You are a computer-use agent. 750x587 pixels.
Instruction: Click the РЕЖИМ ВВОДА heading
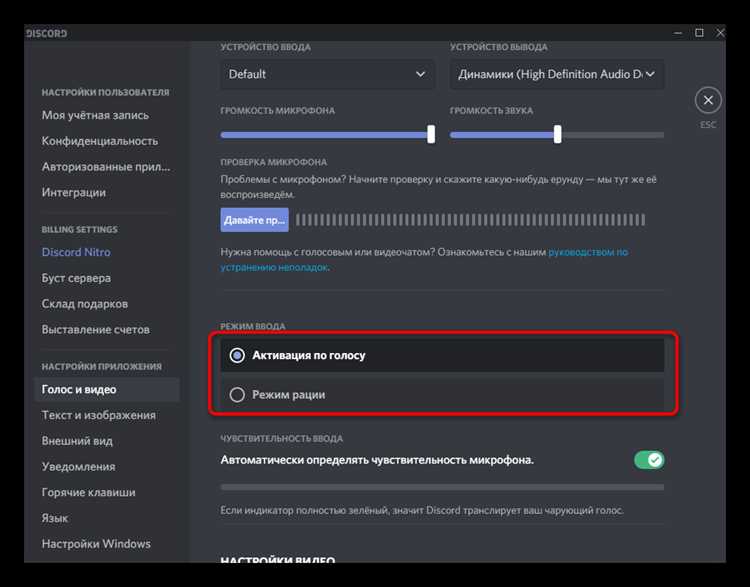pos(253,326)
